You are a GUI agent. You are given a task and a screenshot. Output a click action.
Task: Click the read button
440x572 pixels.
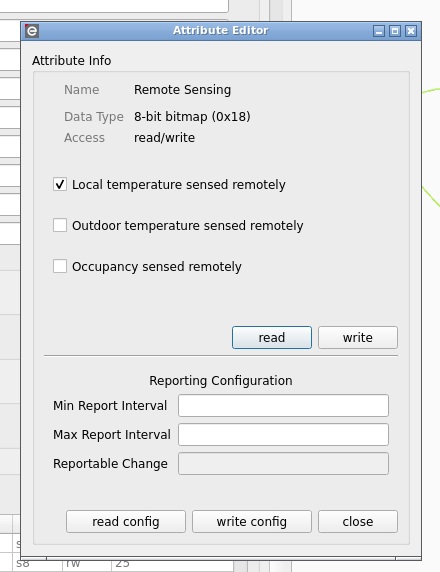click(272, 337)
